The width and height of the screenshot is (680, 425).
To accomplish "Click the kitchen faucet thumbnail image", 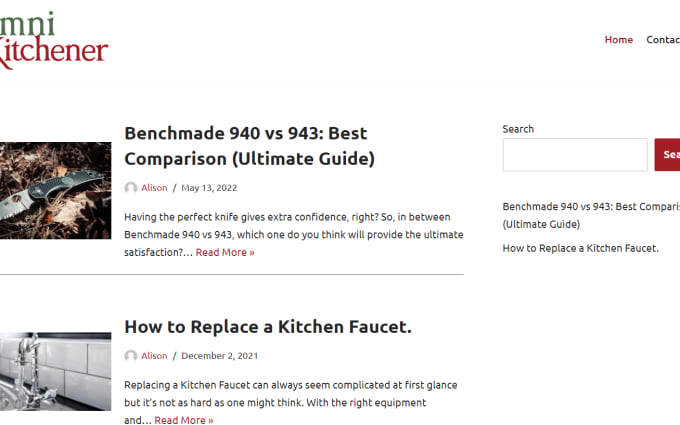I will (x=56, y=372).
